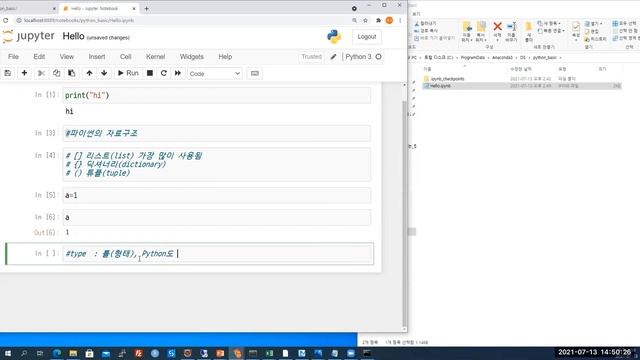The width and height of the screenshot is (640, 360).
Task: Open the Insert menu
Action: pyautogui.click(x=97, y=57)
